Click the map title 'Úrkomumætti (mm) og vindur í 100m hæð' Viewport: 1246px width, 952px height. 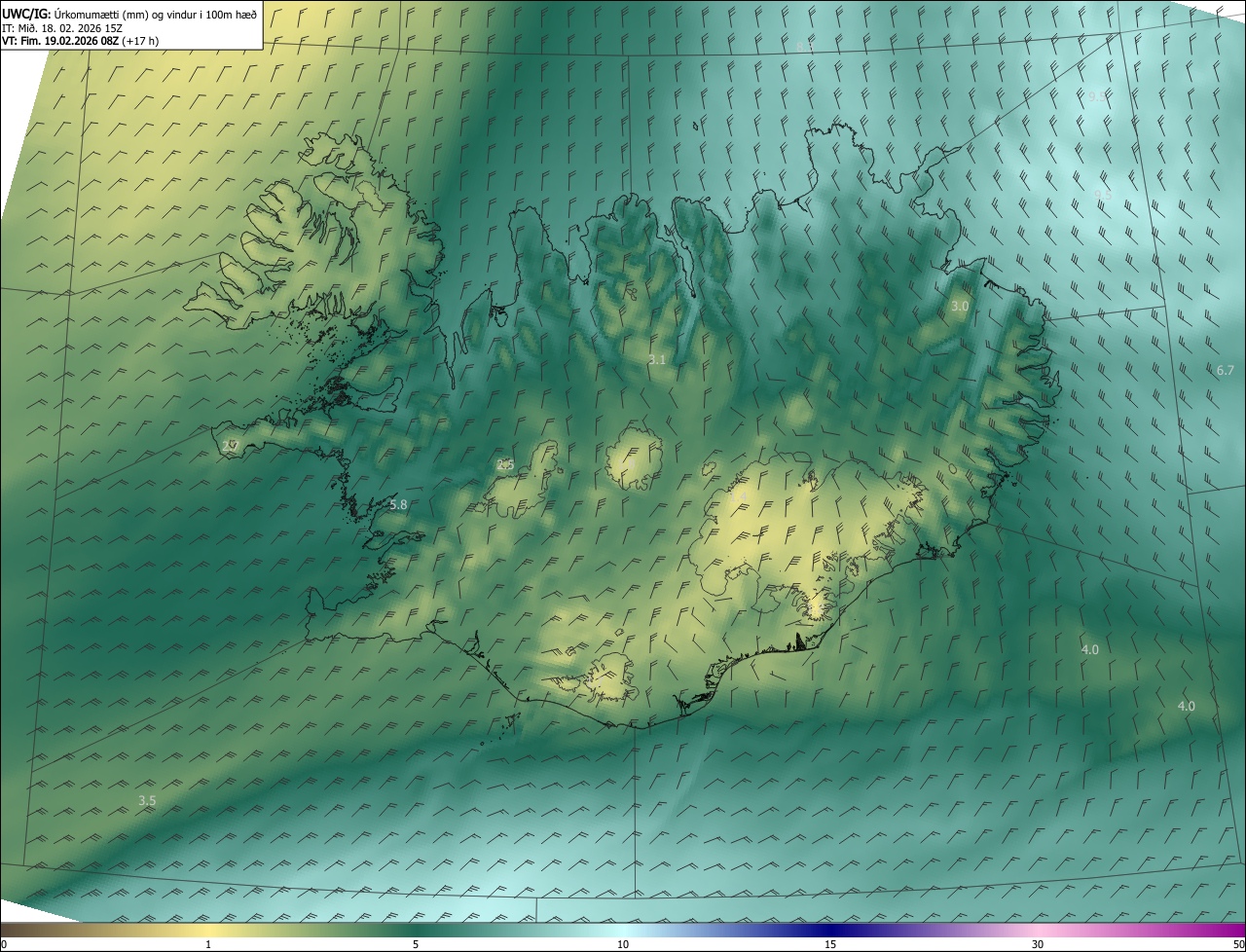(x=156, y=14)
